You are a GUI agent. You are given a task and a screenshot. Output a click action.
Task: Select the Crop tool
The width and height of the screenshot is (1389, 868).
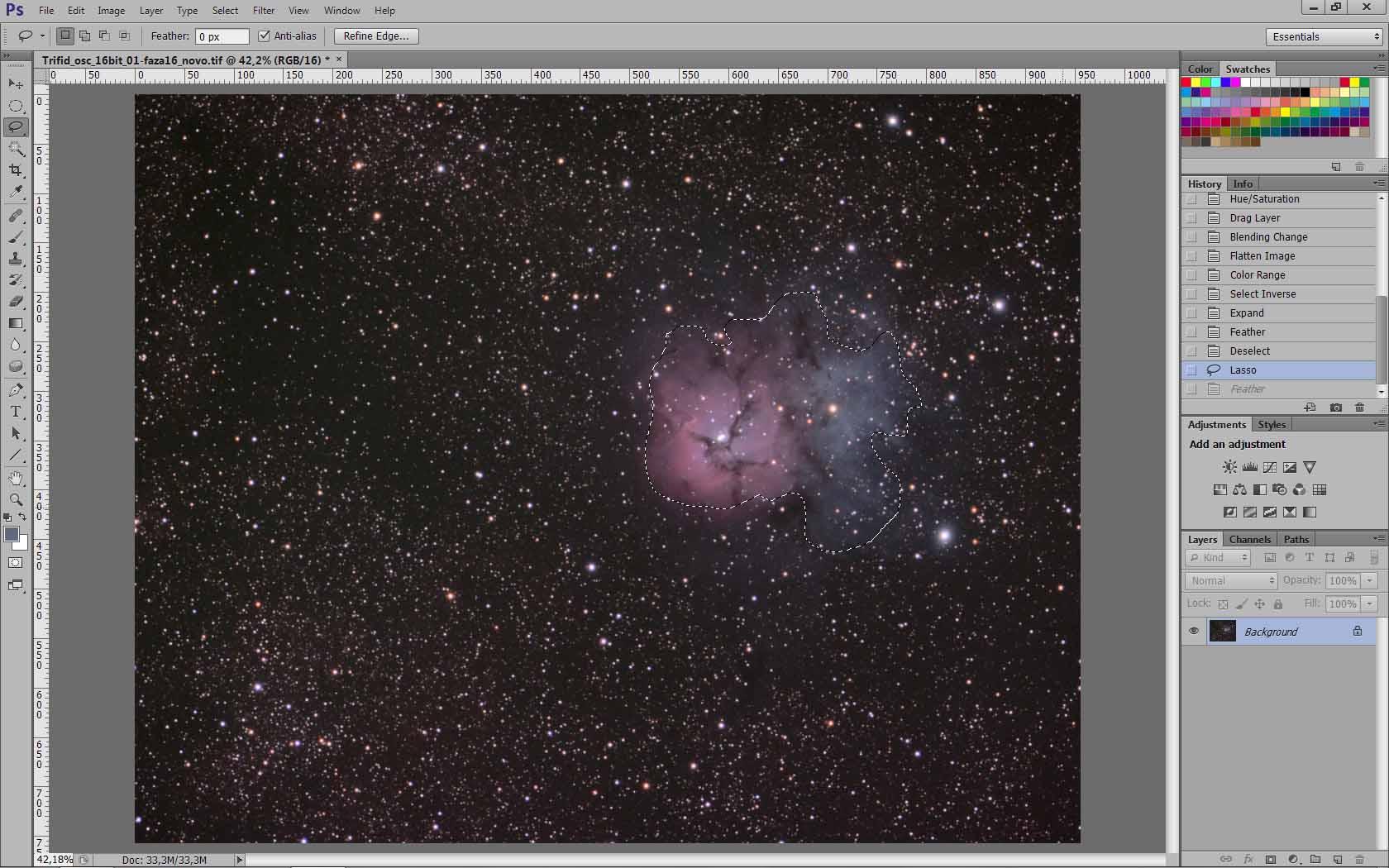coord(16,169)
